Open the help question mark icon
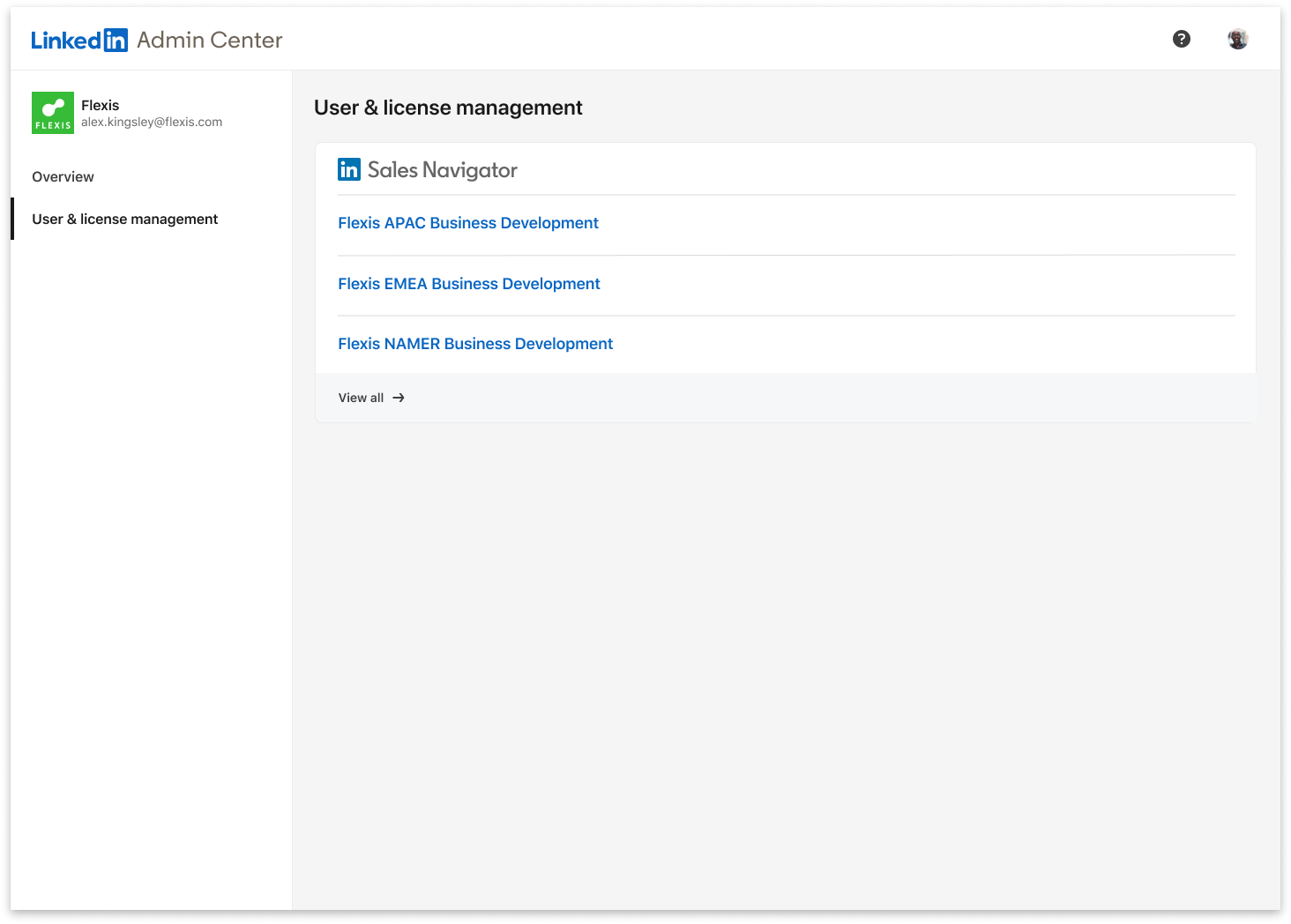 (x=1182, y=39)
